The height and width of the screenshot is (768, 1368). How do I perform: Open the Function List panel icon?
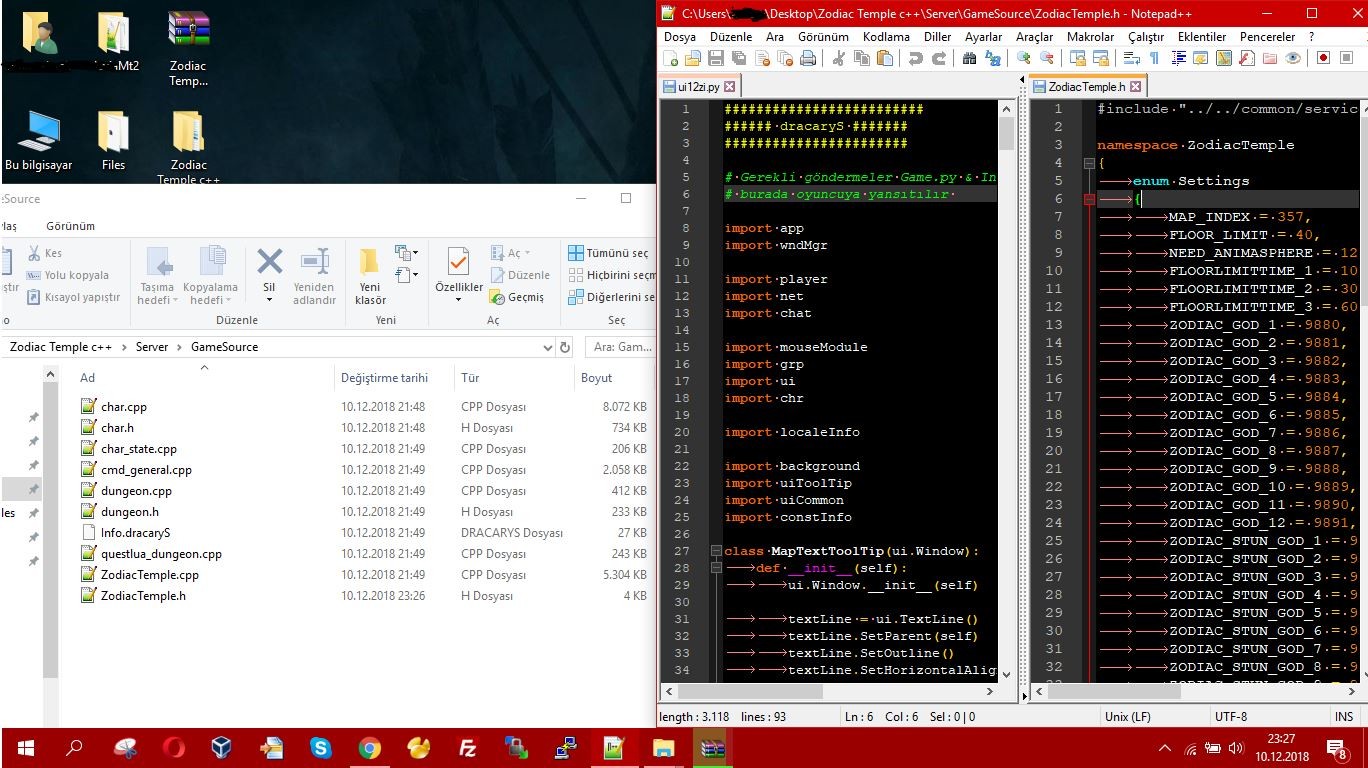[1246, 58]
